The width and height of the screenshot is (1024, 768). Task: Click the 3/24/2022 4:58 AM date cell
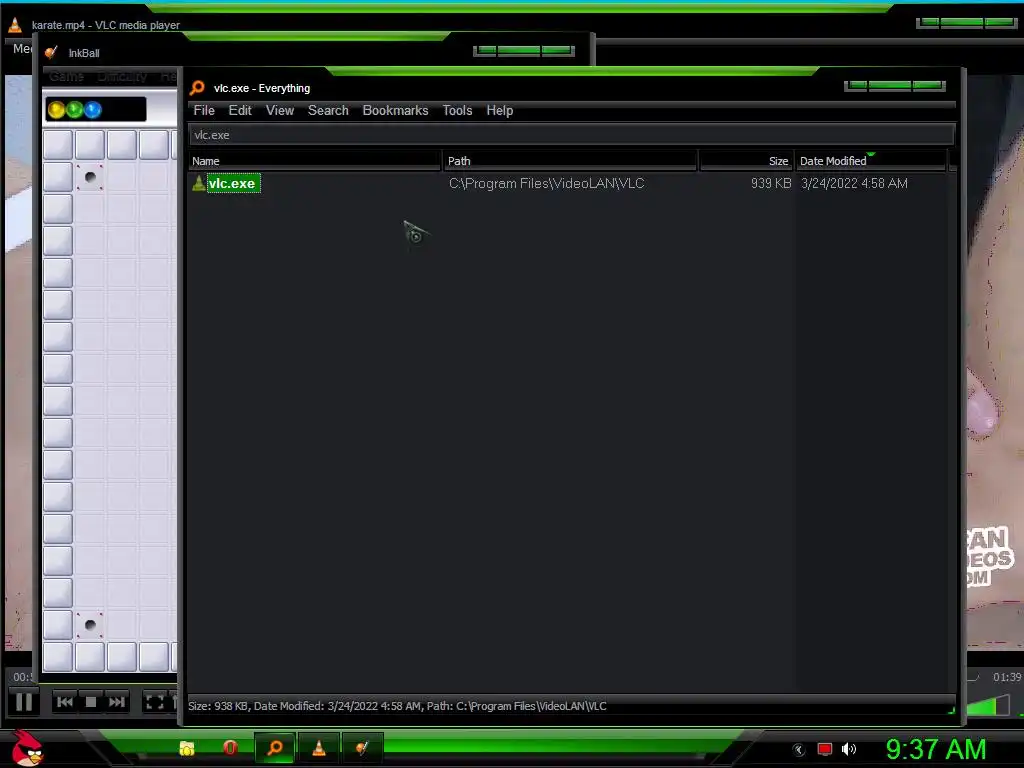click(x=854, y=184)
